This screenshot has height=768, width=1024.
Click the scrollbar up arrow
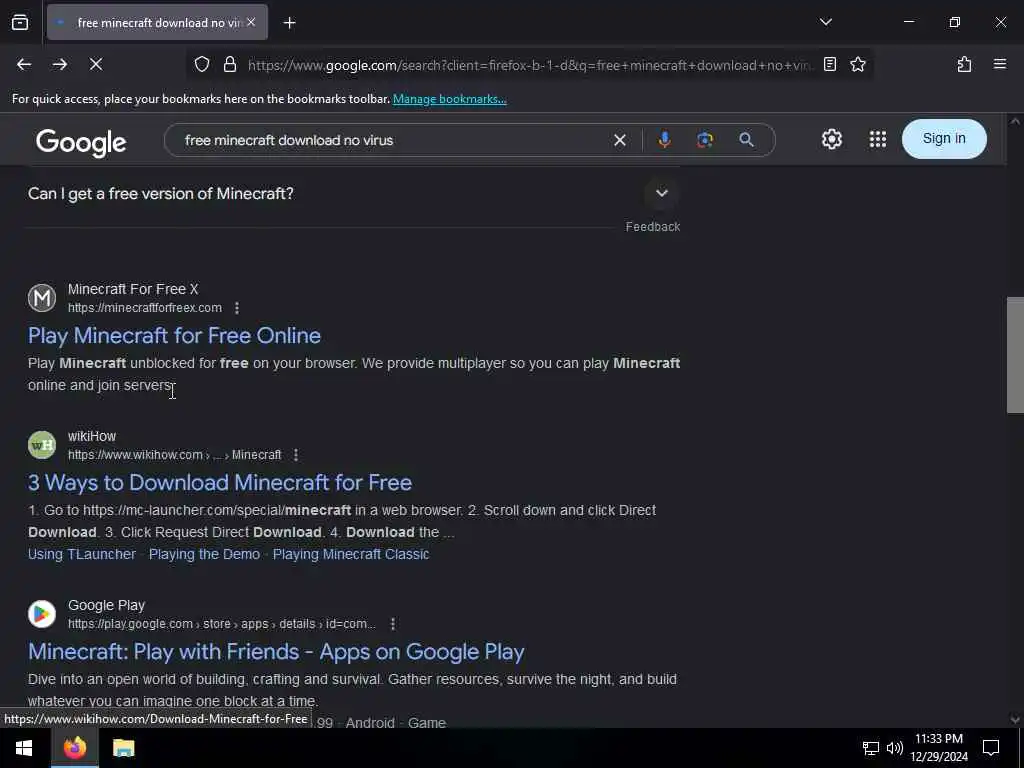point(1015,121)
